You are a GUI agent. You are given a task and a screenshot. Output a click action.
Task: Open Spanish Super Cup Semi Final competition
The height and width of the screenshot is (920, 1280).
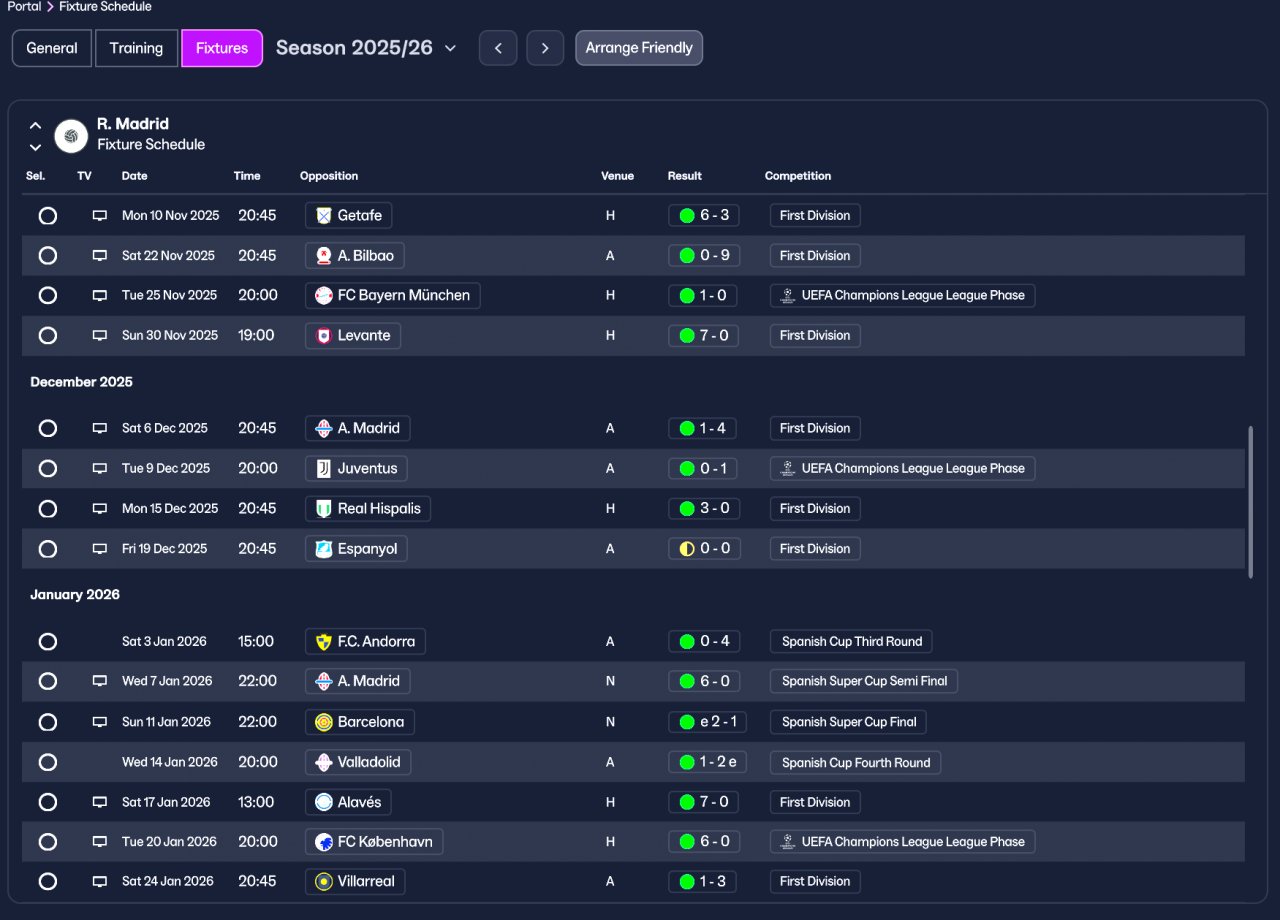864,681
